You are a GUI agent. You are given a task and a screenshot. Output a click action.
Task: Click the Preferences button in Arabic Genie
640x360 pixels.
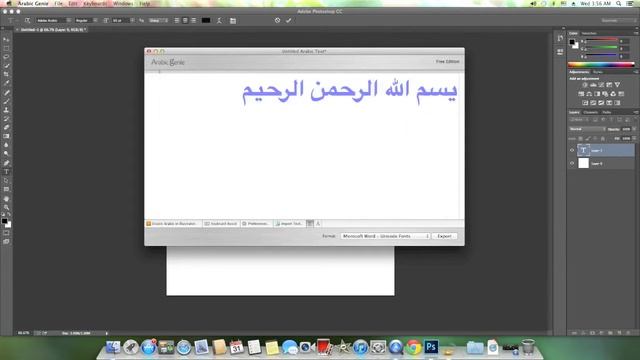[256, 224]
